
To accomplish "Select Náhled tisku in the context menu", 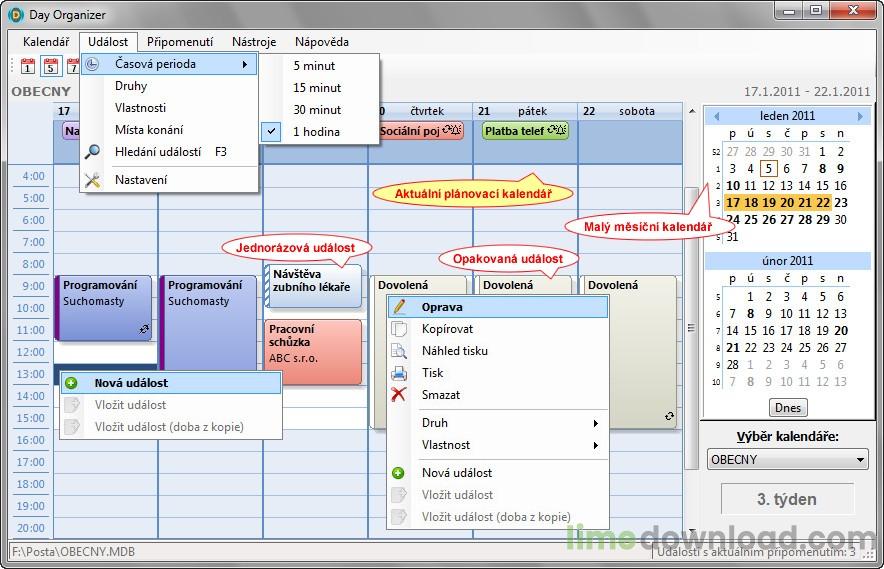I will click(x=498, y=351).
